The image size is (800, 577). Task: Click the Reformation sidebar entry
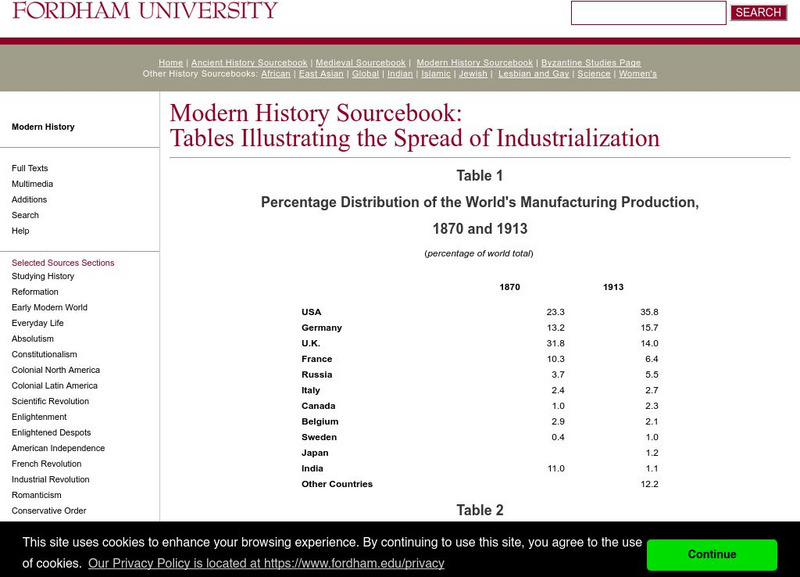tap(34, 291)
